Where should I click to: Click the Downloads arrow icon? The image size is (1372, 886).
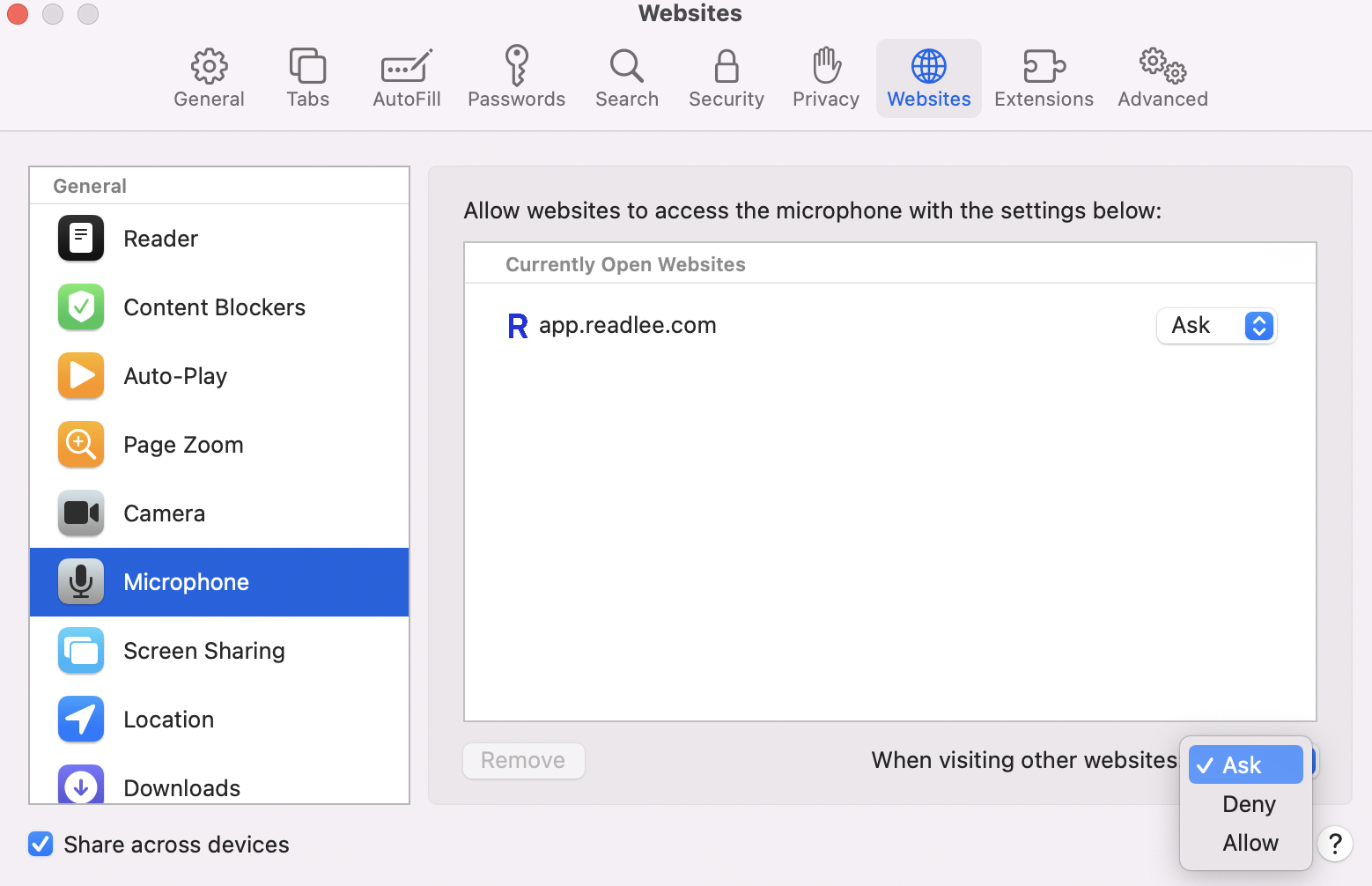point(81,784)
